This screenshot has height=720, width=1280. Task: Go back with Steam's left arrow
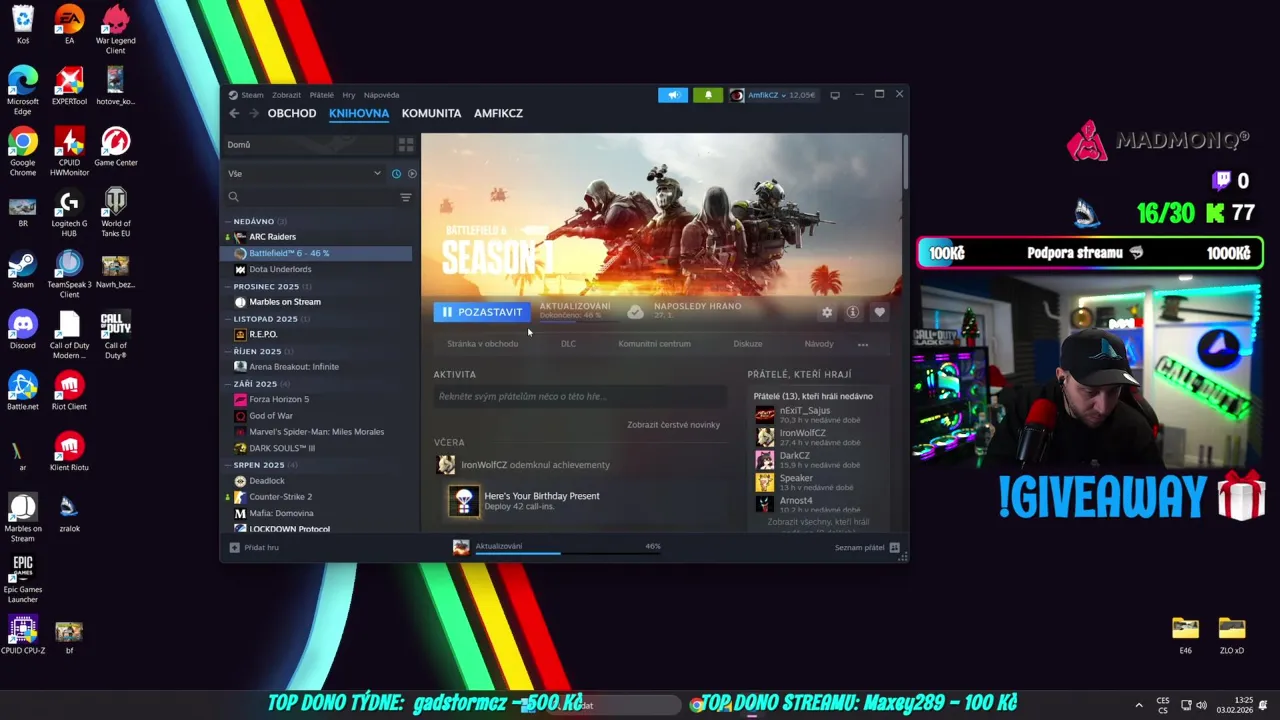[234, 113]
